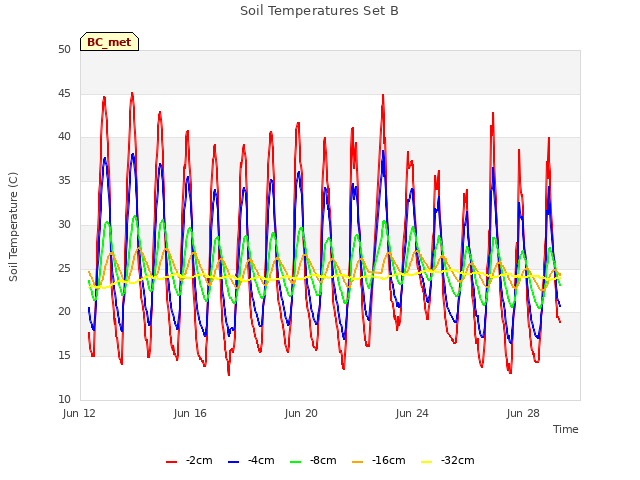640x480 pixels.
Task: Click the 50 y-axis tick label
Action: point(64,49)
